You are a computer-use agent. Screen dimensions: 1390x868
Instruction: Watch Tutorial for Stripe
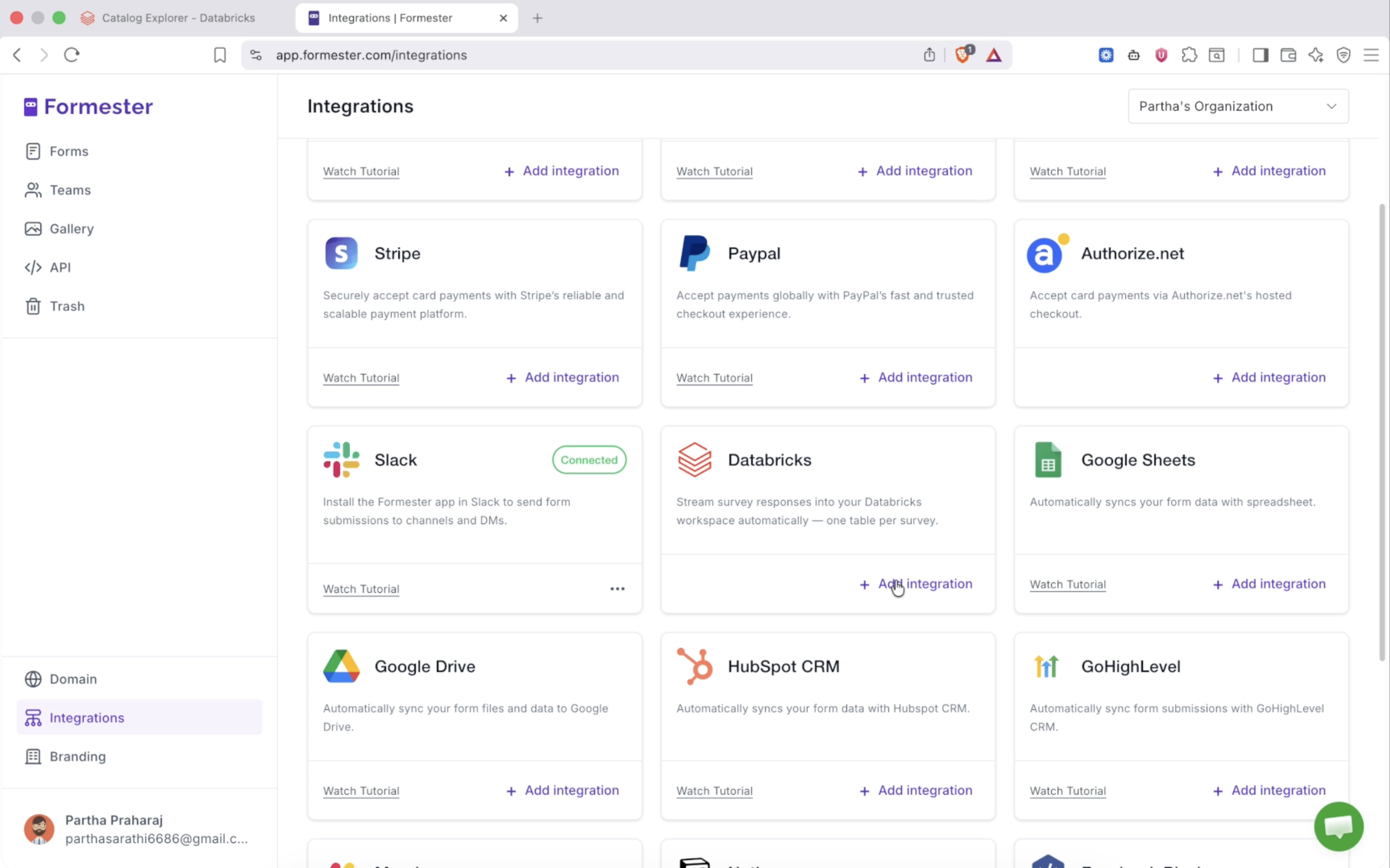361,378
